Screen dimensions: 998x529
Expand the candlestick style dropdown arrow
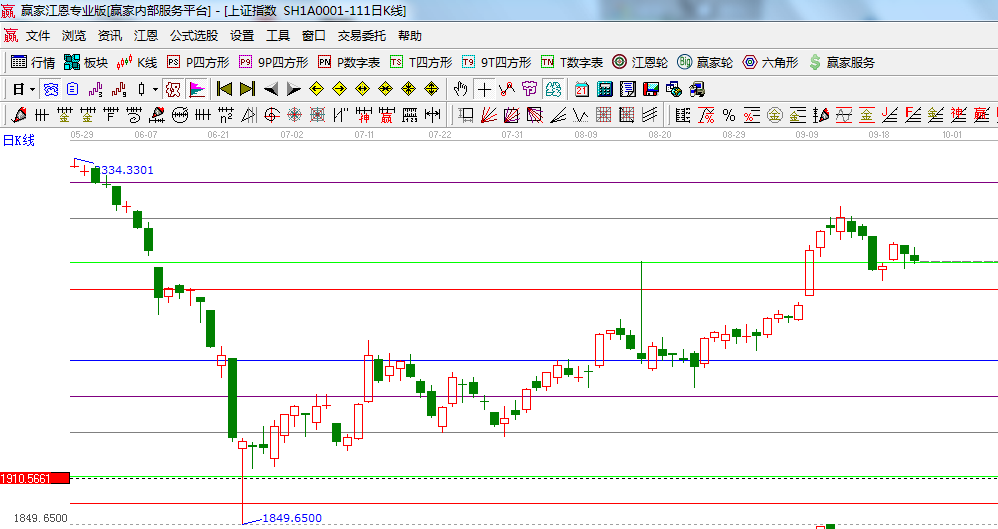[x=155, y=89]
